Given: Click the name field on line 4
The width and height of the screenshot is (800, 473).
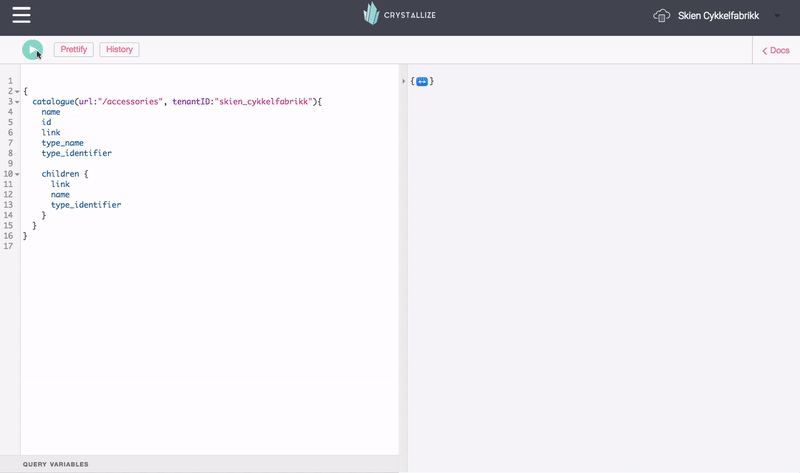Looking at the screenshot, I should pyautogui.click(x=51, y=112).
